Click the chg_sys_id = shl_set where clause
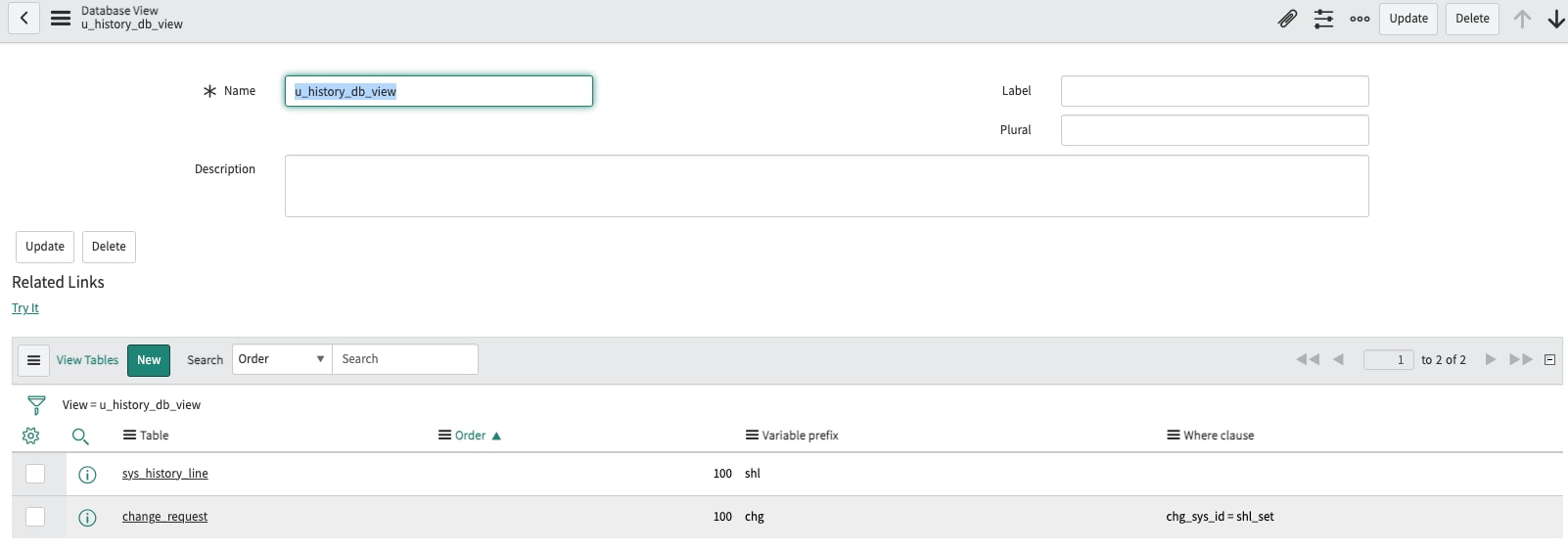Viewport: 1568px width, 552px height. [x=1220, y=517]
